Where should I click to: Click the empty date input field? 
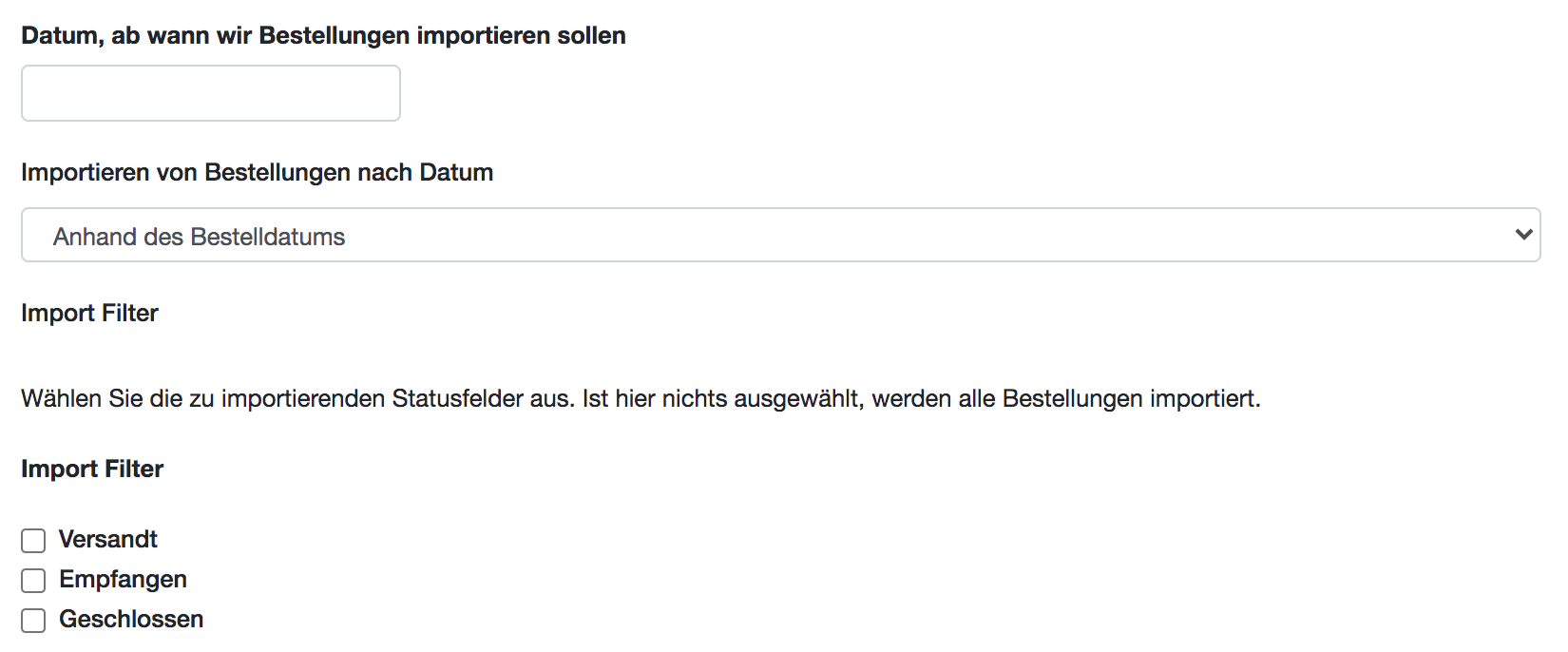point(210,93)
